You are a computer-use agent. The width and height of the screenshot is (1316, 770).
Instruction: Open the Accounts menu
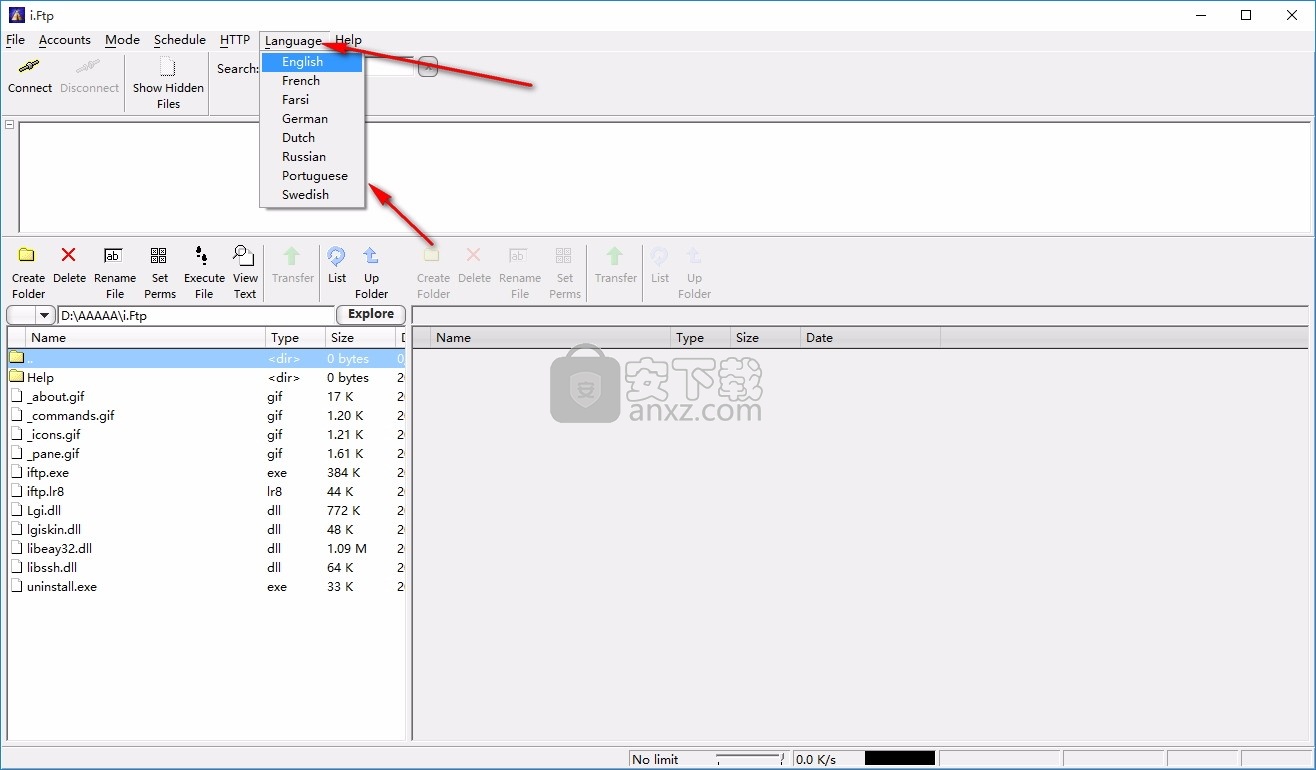coord(65,40)
